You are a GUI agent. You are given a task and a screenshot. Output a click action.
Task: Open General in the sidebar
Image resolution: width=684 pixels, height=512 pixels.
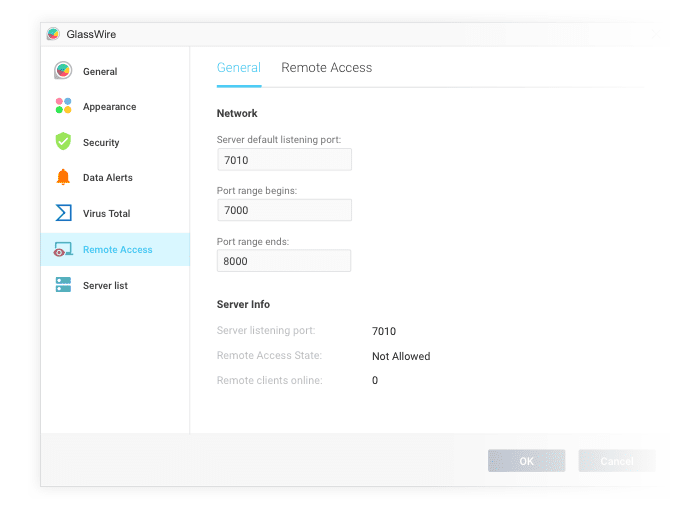[115, 71]
